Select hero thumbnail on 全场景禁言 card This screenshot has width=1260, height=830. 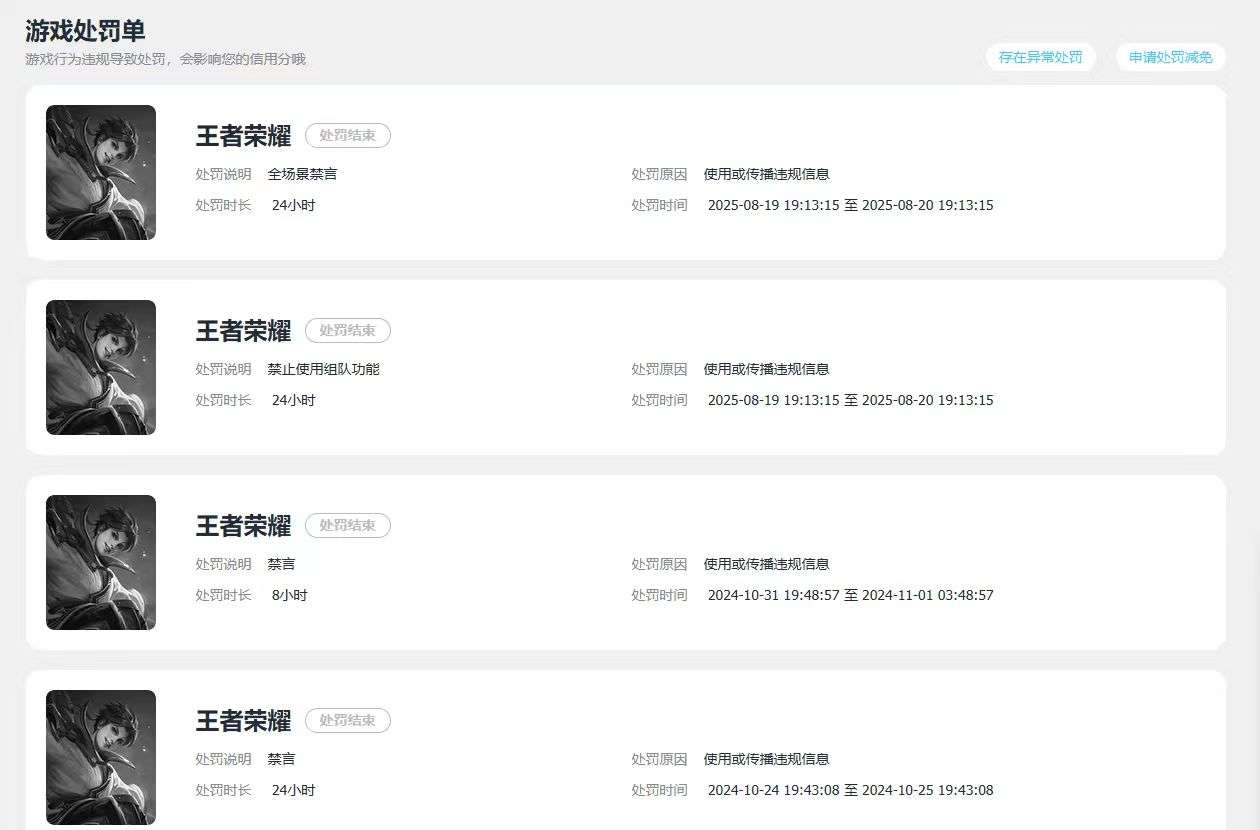(x=101, y=172)
